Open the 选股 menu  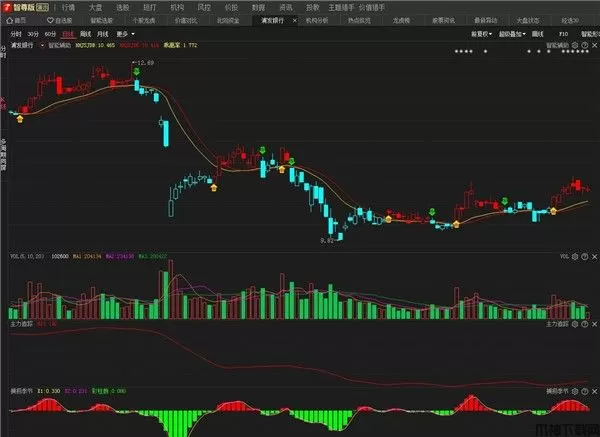point(122,7)
